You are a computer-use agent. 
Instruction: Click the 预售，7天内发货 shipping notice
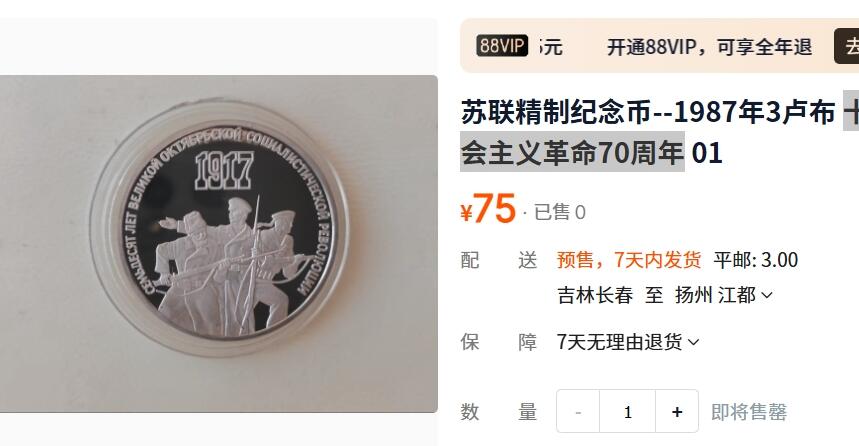point(629,260)
